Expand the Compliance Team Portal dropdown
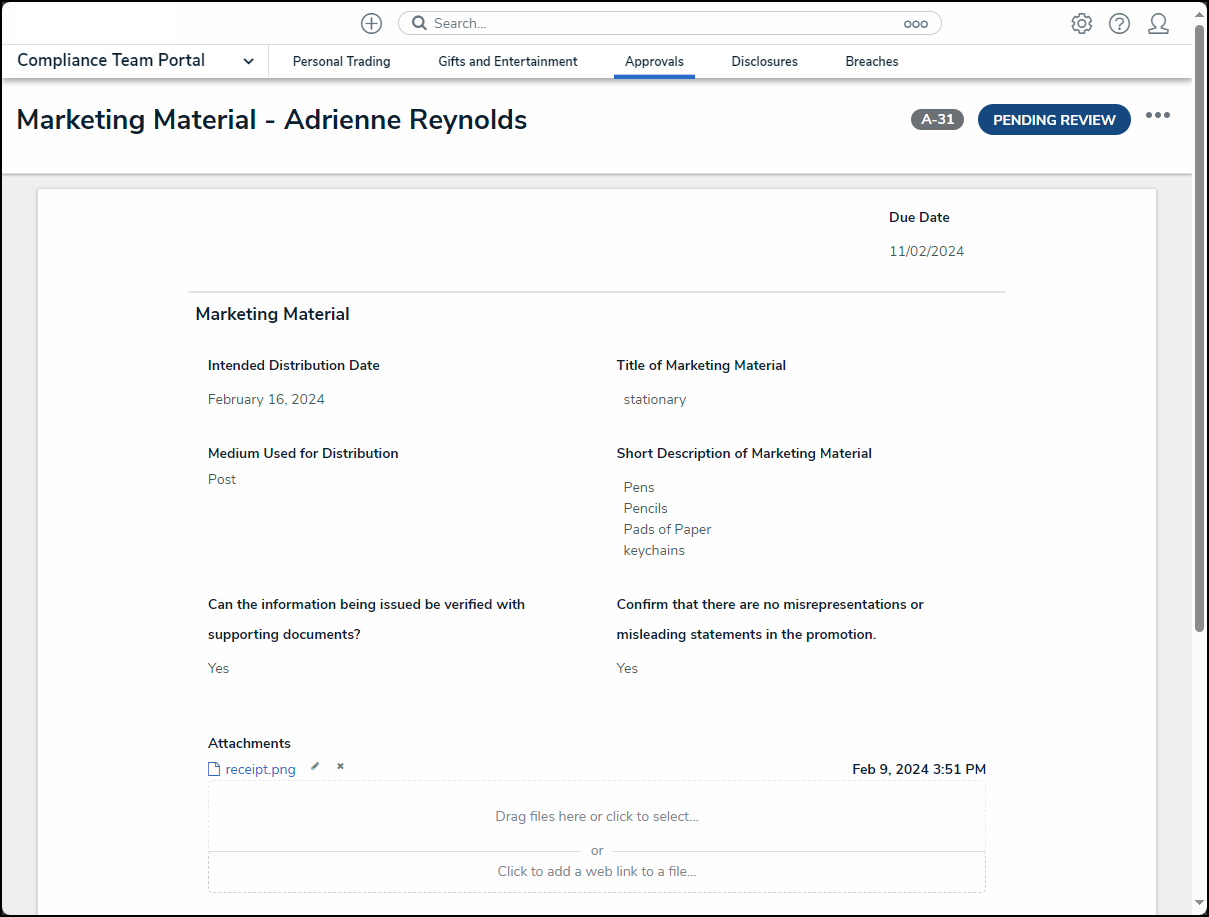This screenshot has width=1209, height=917. (248, 62)
